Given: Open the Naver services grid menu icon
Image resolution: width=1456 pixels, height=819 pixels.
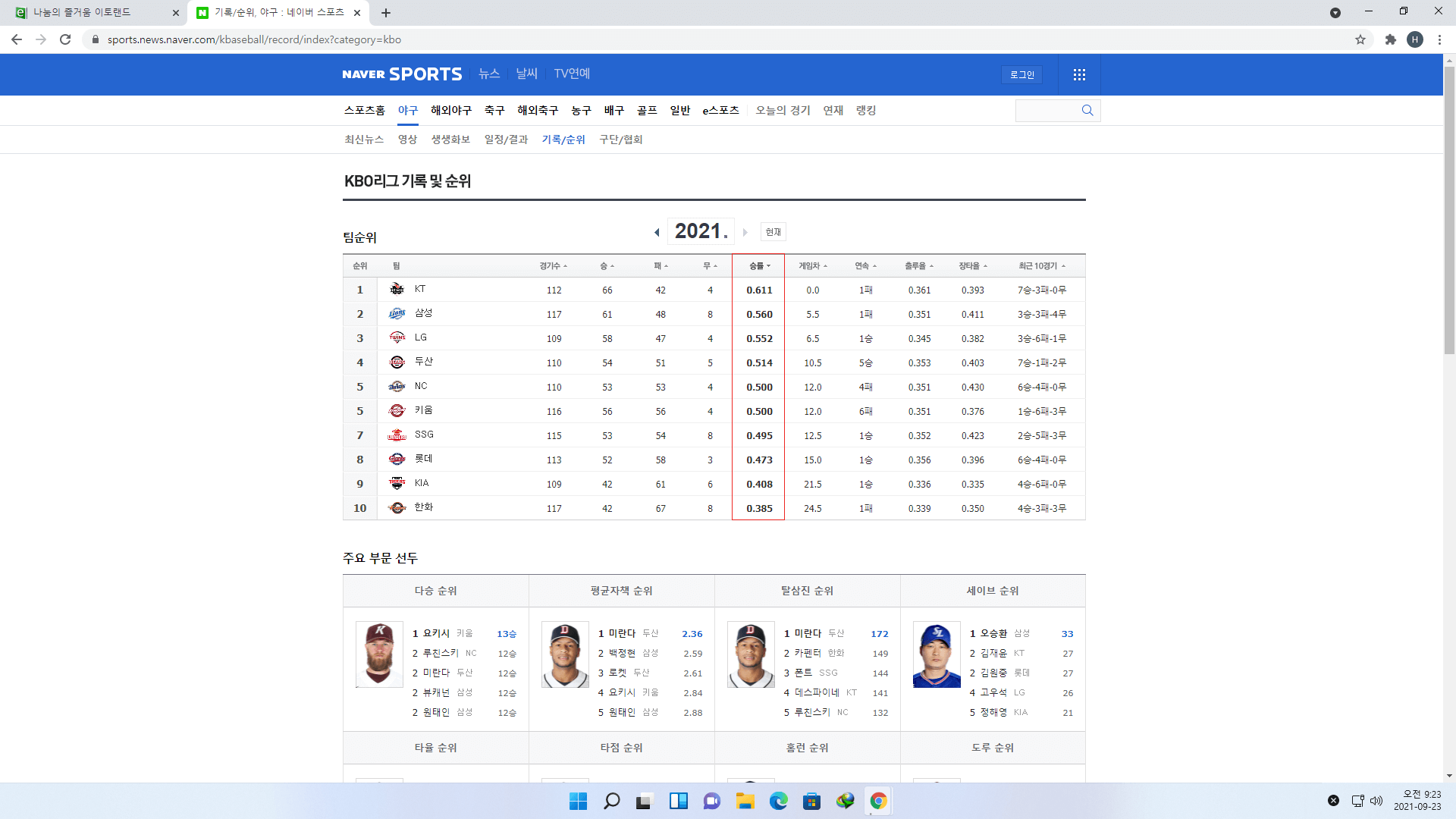Looking at the screenshot, I should 1079,74.
